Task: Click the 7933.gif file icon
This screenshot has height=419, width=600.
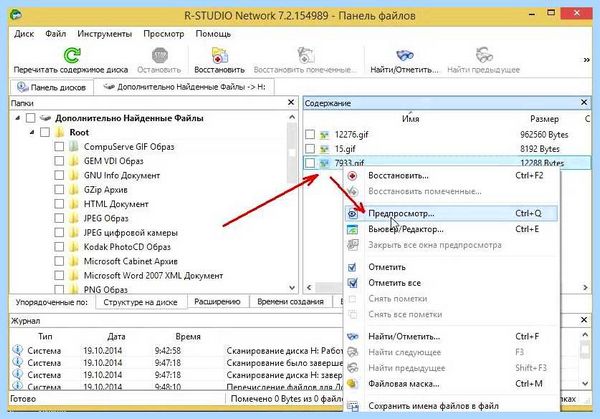Action: pos(324,163)
